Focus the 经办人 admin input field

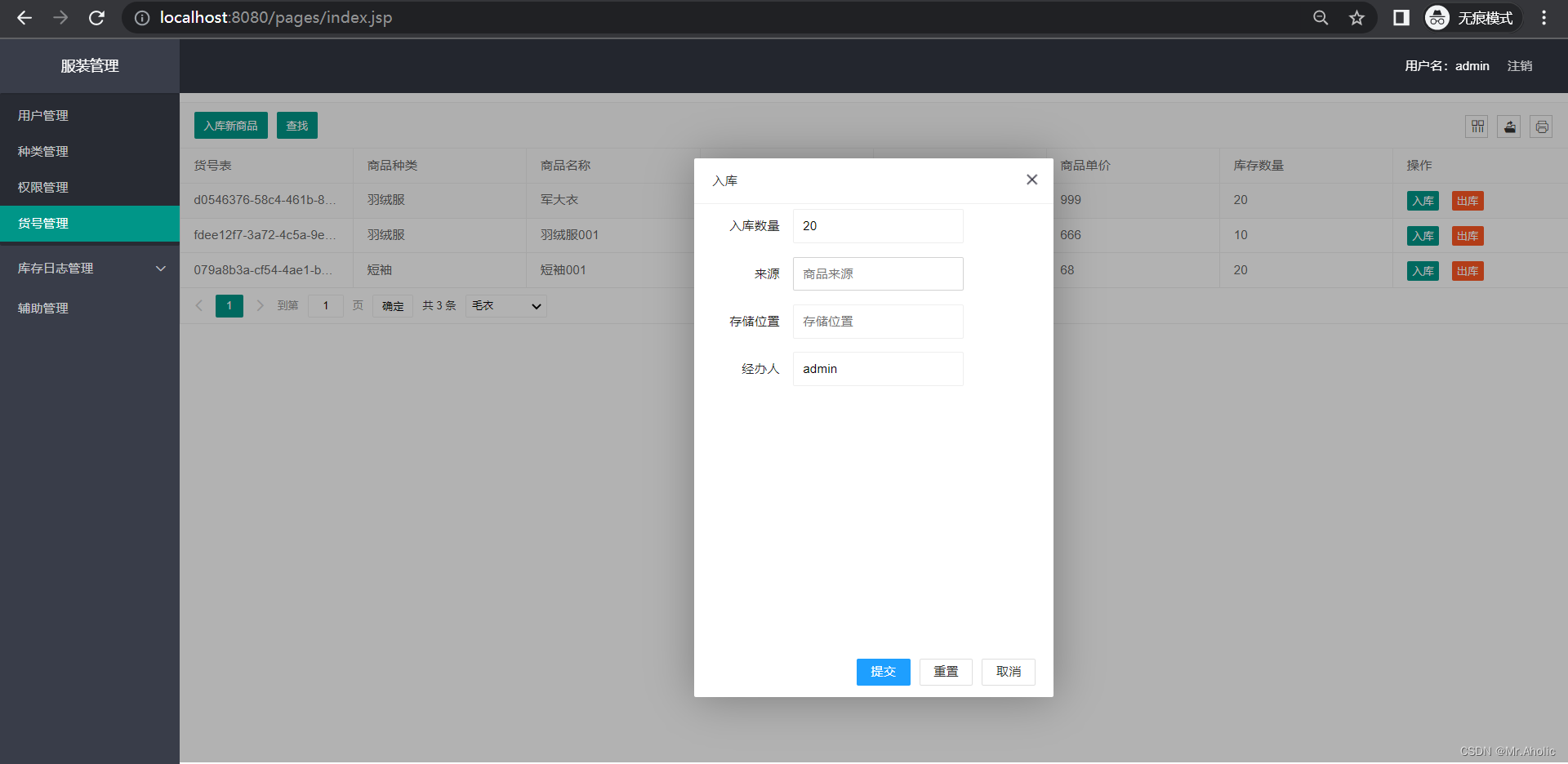click(878, 369)
